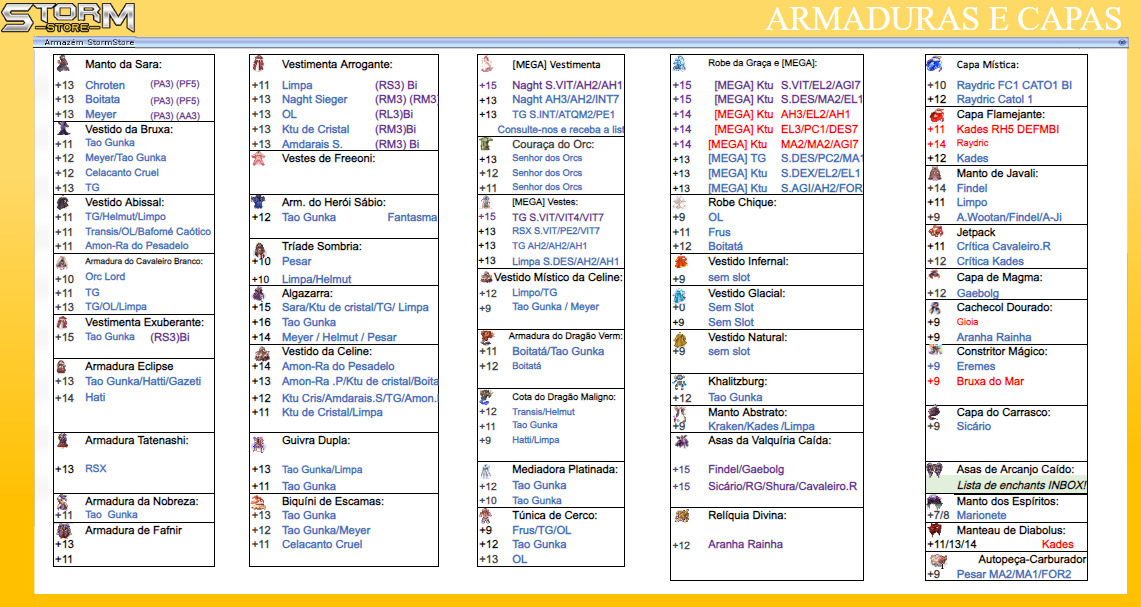Select the Couraça do Orc icon
This screenshot has height=607, width=1141.
(x=486, y=145)
